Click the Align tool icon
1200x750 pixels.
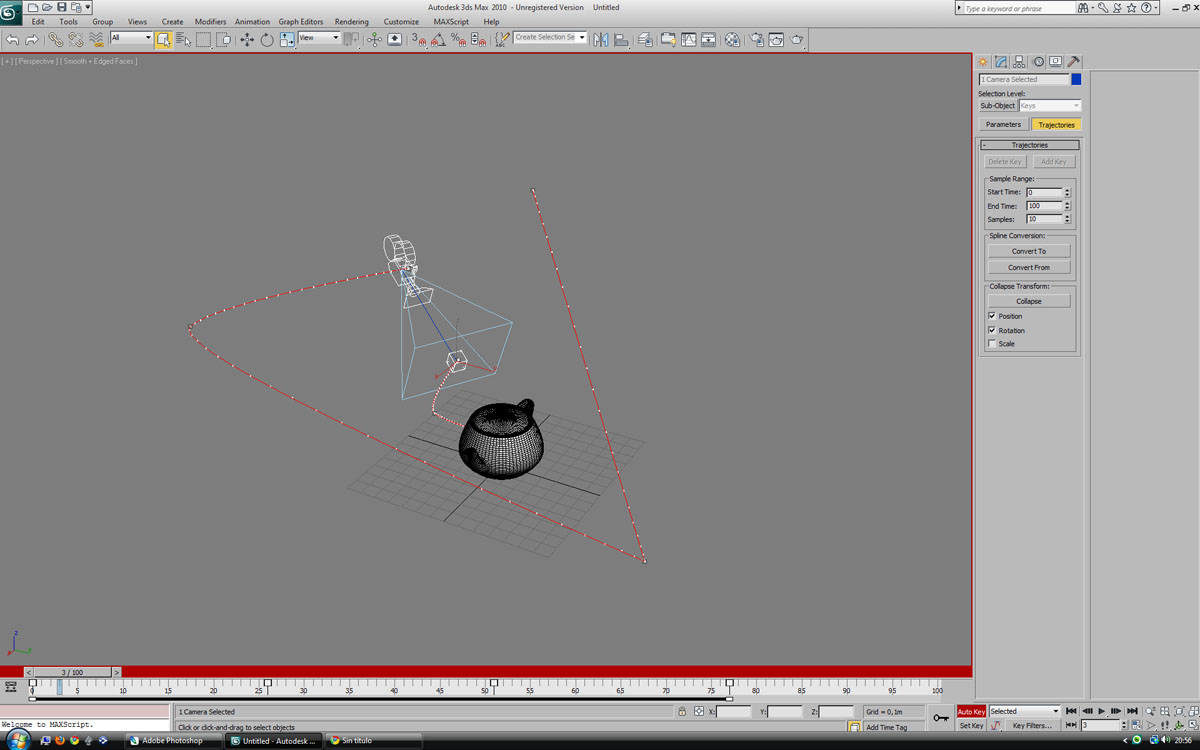click(x=621, y=39)
